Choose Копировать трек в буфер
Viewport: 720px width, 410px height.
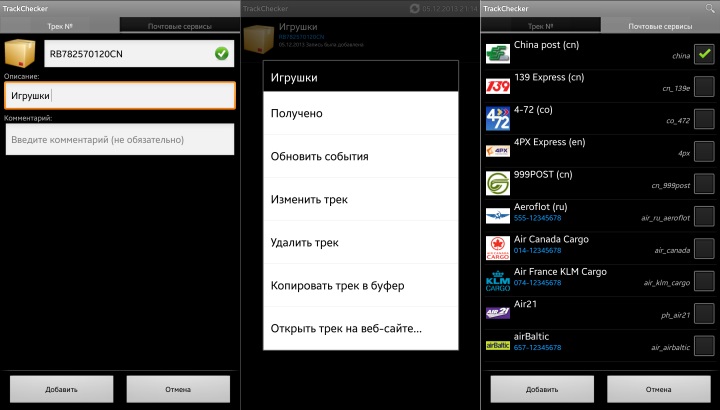tap(360, 286)
